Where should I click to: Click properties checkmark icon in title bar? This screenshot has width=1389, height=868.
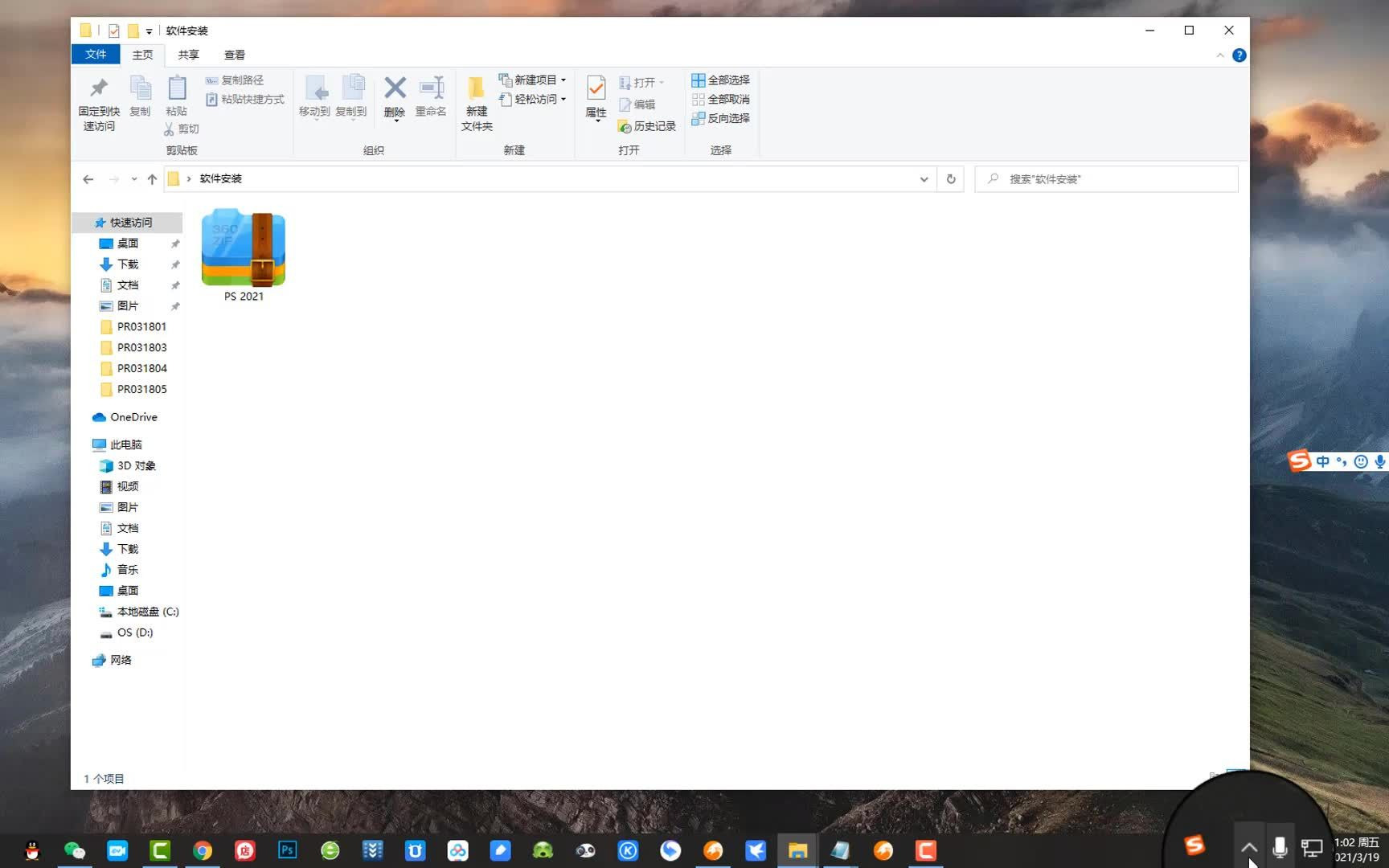pos(114,31)
